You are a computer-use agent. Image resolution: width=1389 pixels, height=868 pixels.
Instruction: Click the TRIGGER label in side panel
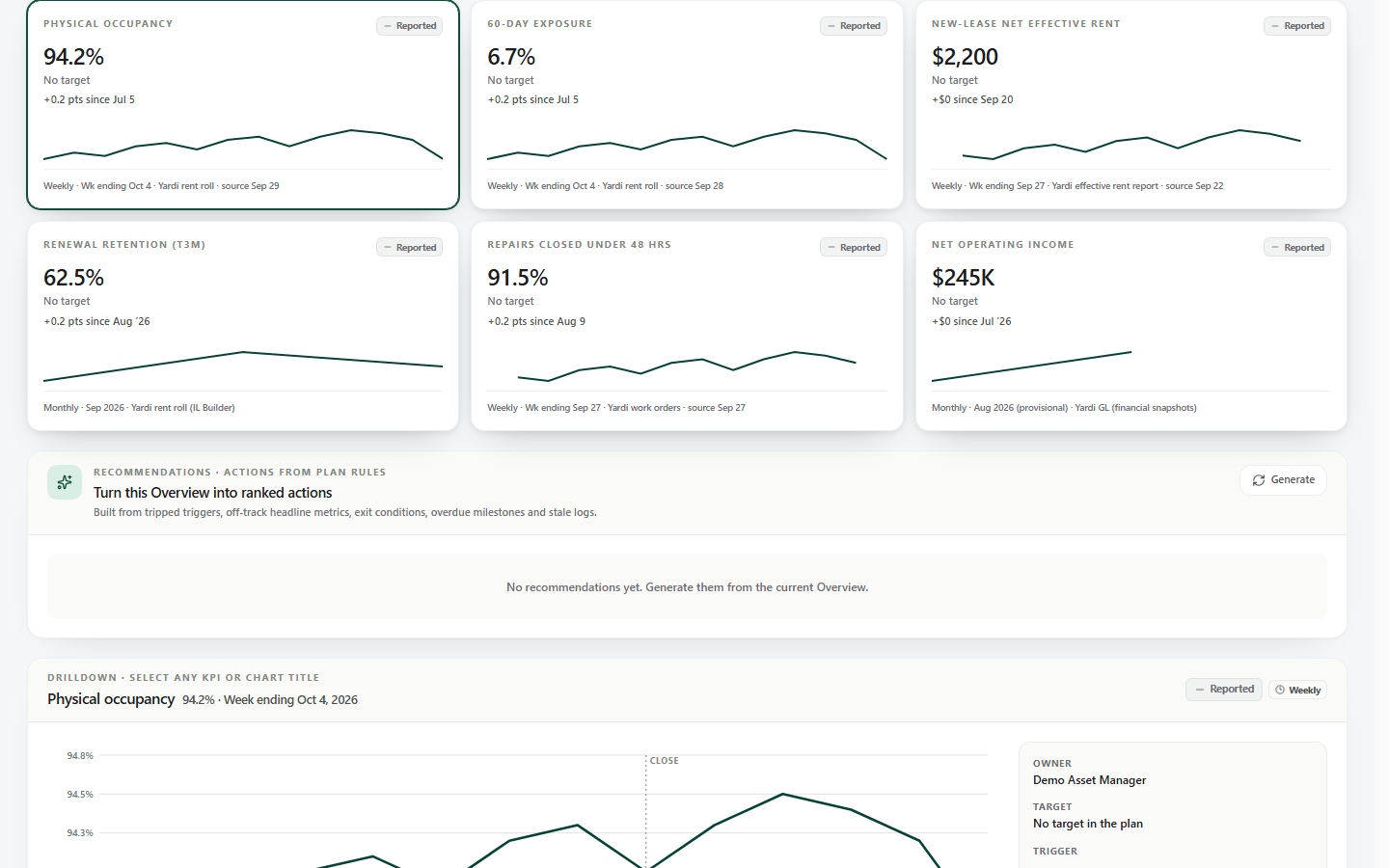[1055, 852]
